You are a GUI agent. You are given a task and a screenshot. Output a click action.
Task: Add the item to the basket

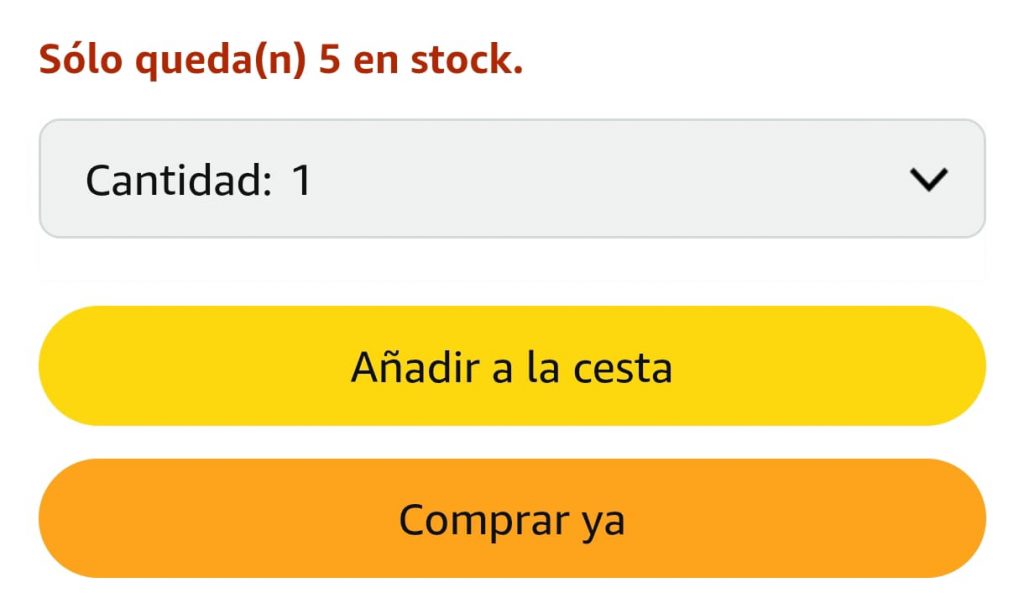(x=511, y=366)
